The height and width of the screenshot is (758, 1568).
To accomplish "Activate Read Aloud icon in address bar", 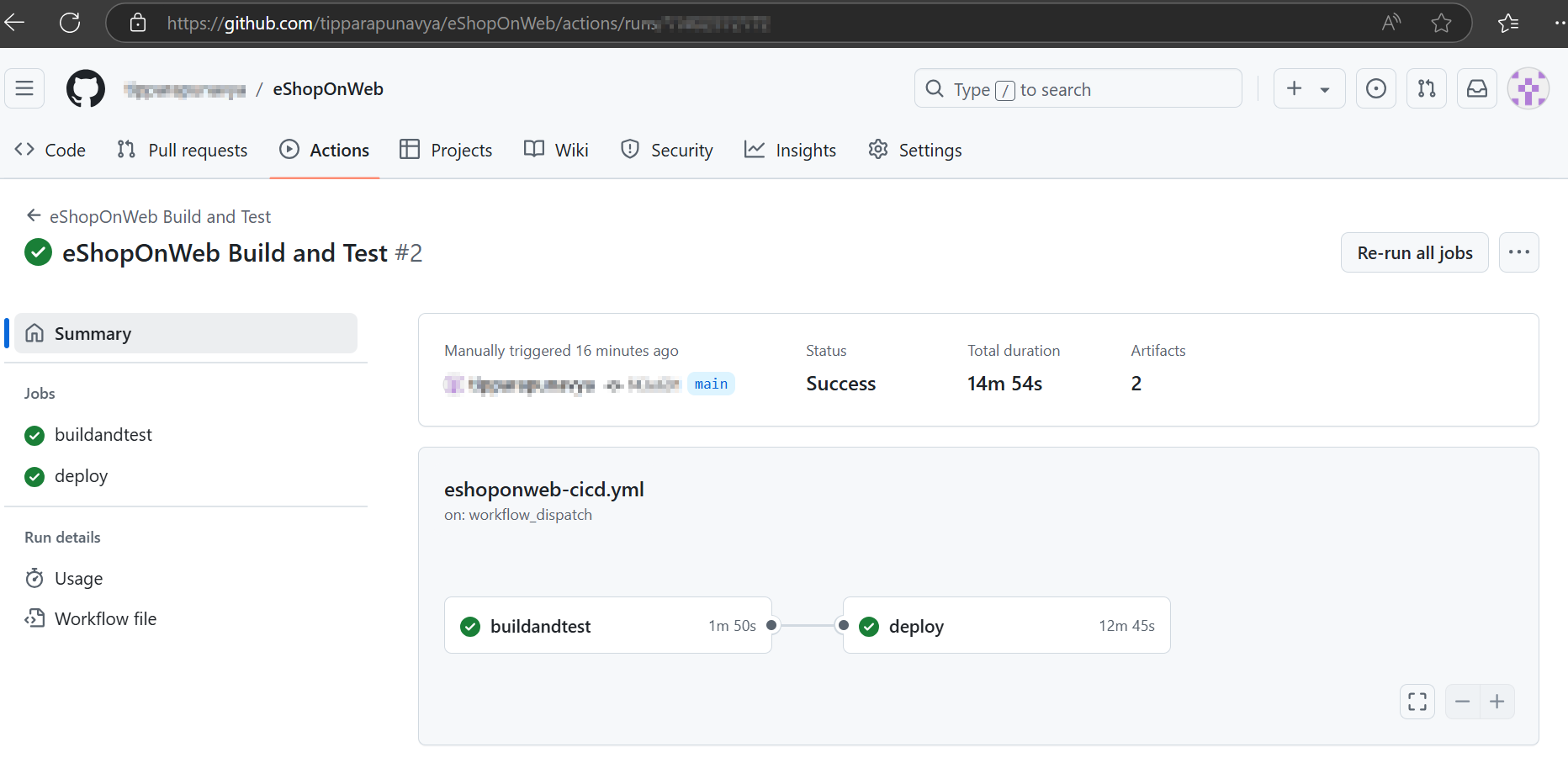I will pyautogui.click(x=1391, y=23).
